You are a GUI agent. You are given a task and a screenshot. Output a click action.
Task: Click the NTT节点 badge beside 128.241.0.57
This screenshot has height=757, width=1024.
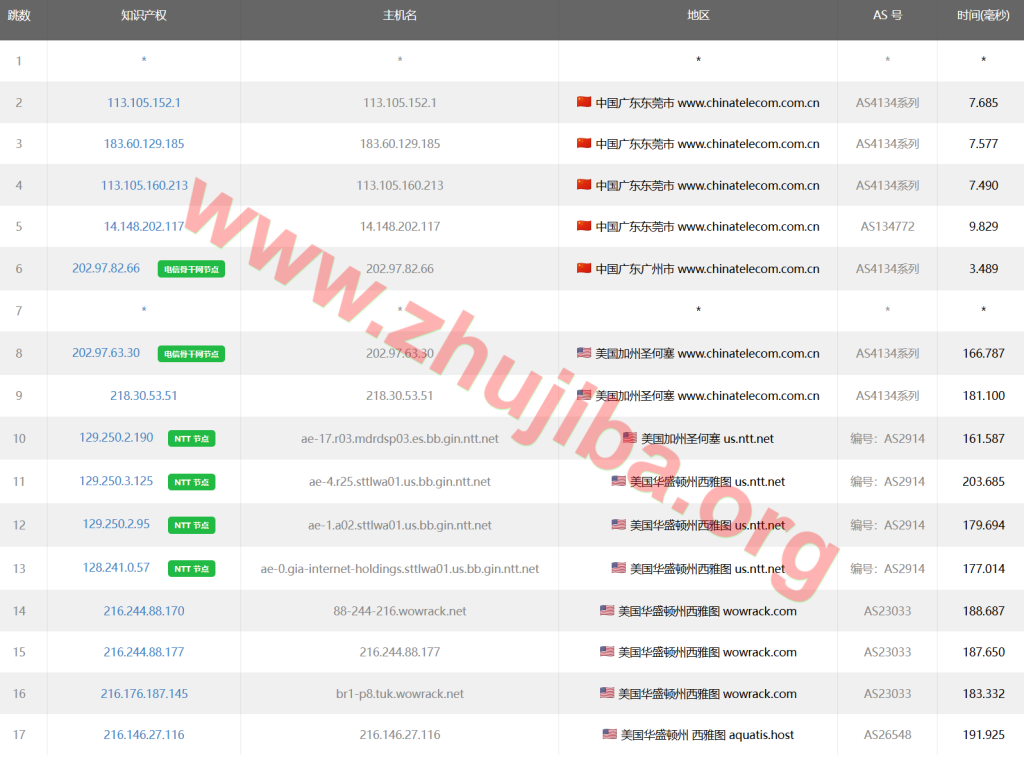pos(191,567)
